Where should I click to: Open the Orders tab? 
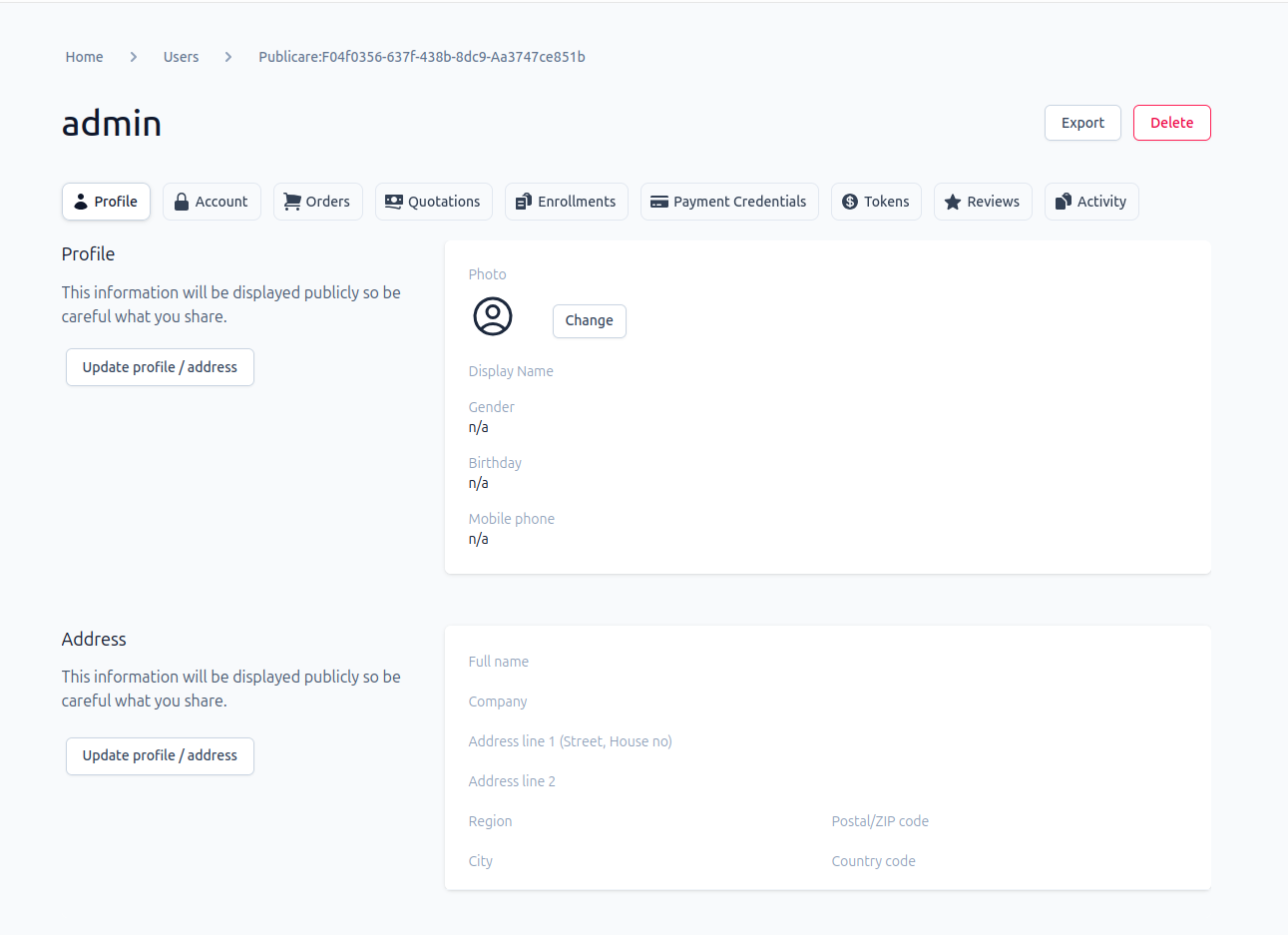[317, 202]
